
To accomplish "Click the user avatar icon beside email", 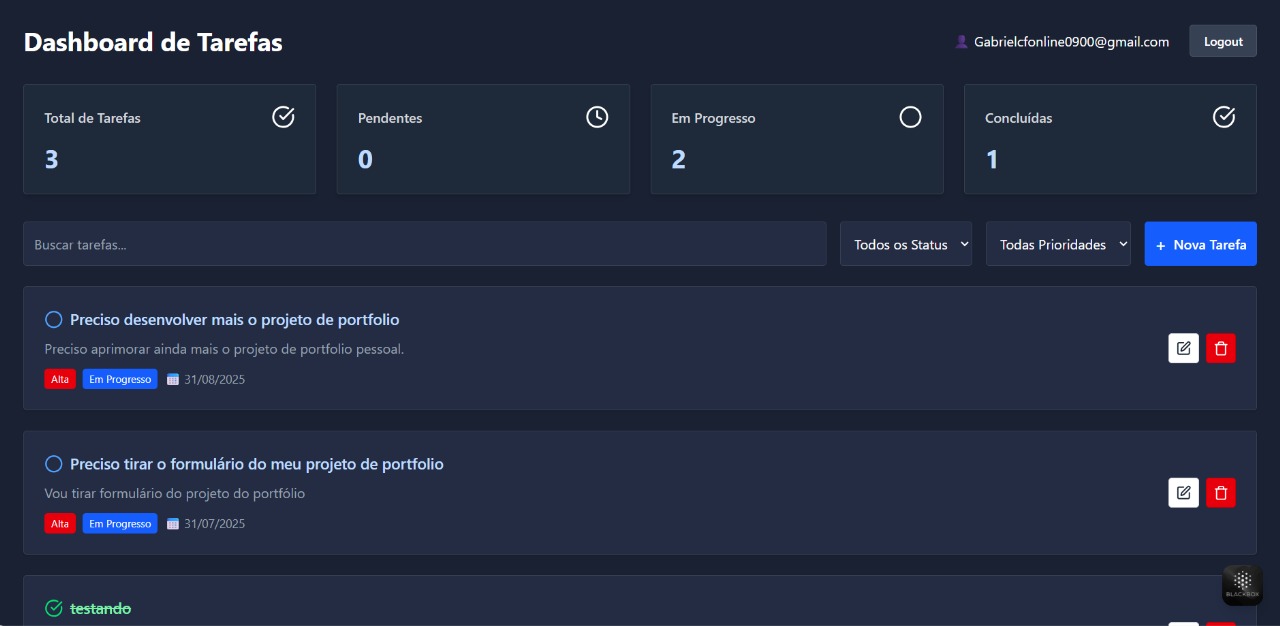I will tap(961, 42).
